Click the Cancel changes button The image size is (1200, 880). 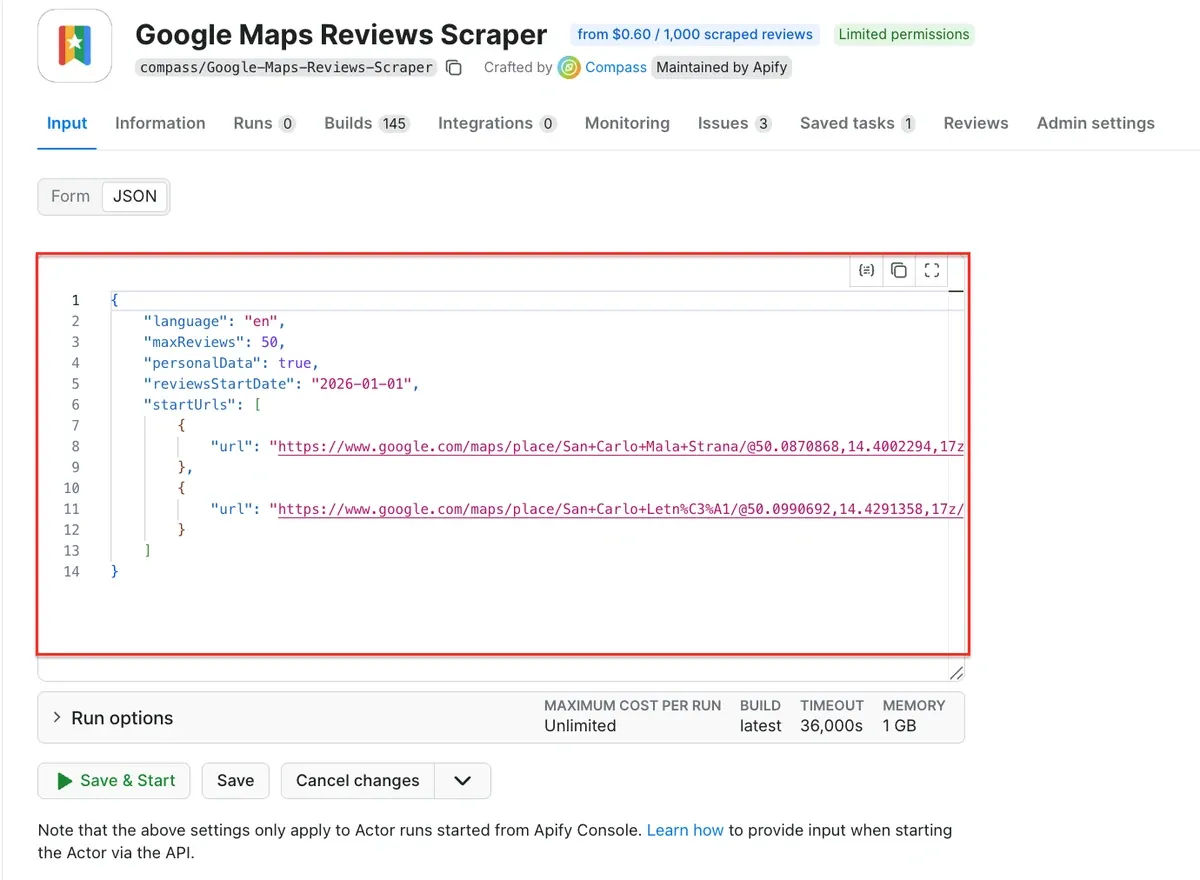[x=358, y=781]
